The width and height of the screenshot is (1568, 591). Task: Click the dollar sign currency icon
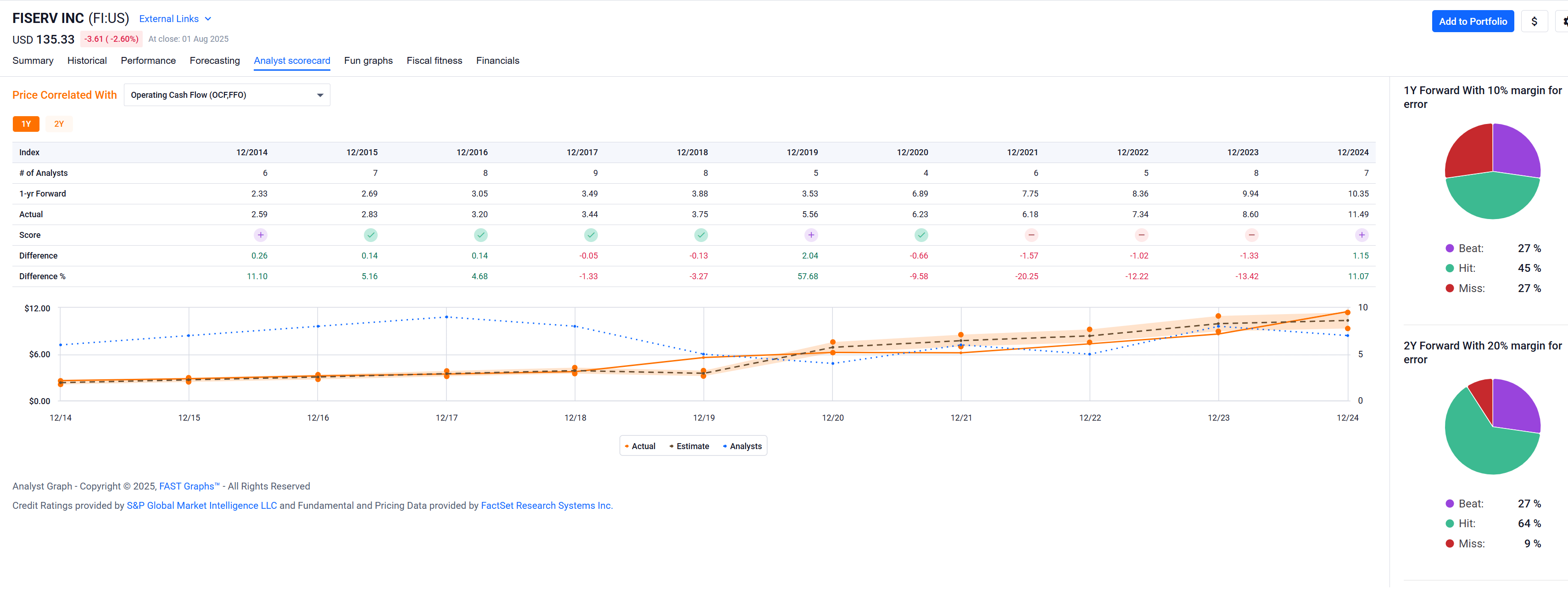pyautogui.click(x=1535, y=21)
